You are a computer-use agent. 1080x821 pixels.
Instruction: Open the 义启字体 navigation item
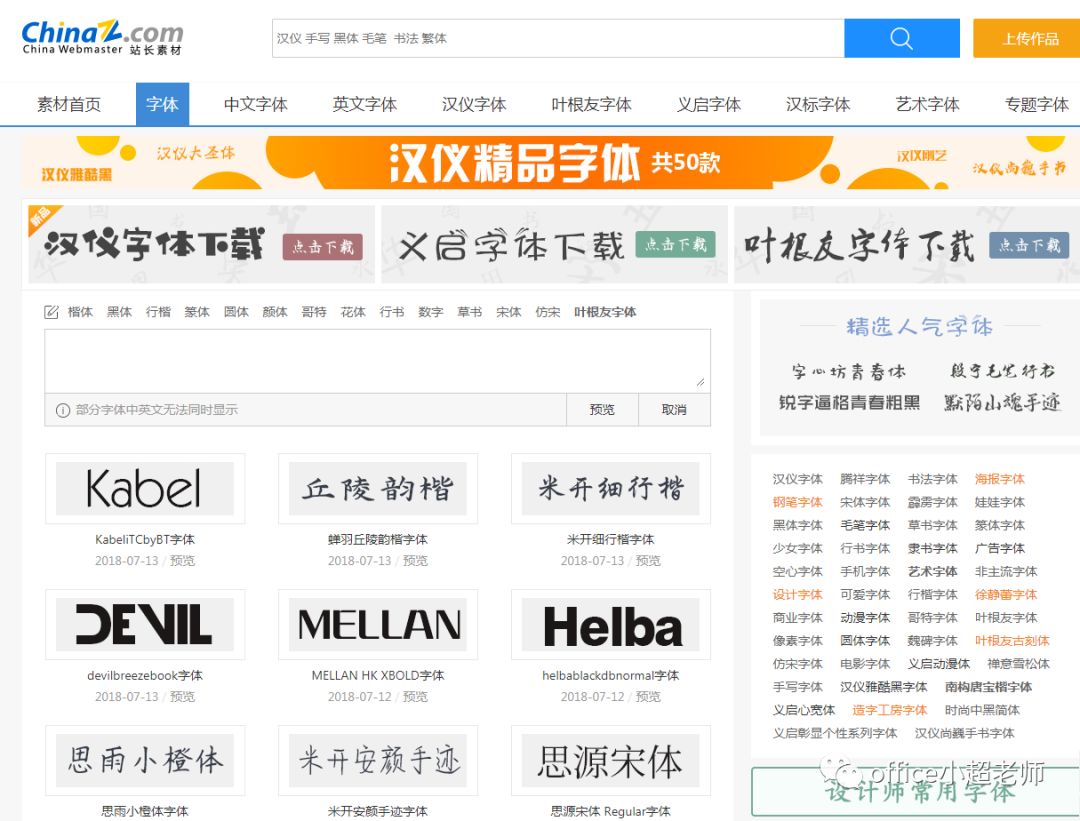(x=708, y=104)
